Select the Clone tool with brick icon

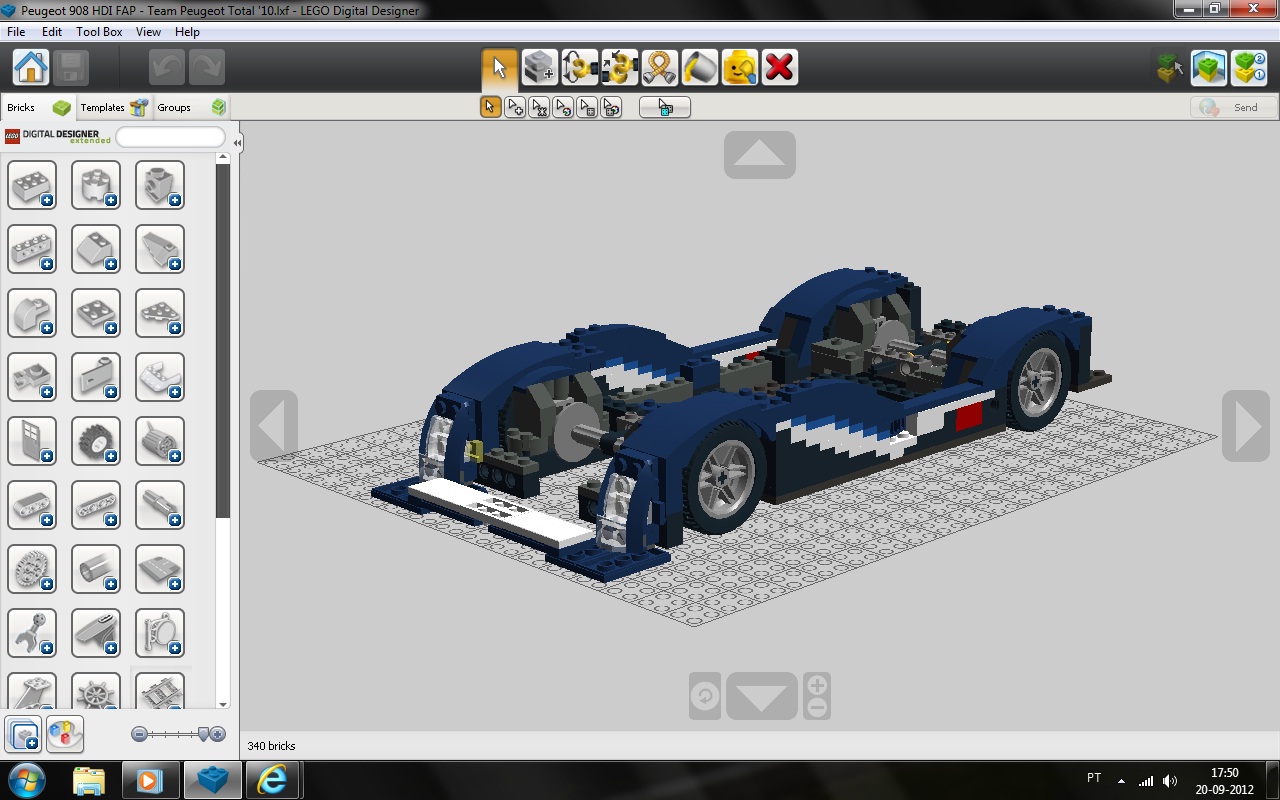pyautogui.click(x=539, y=68)
